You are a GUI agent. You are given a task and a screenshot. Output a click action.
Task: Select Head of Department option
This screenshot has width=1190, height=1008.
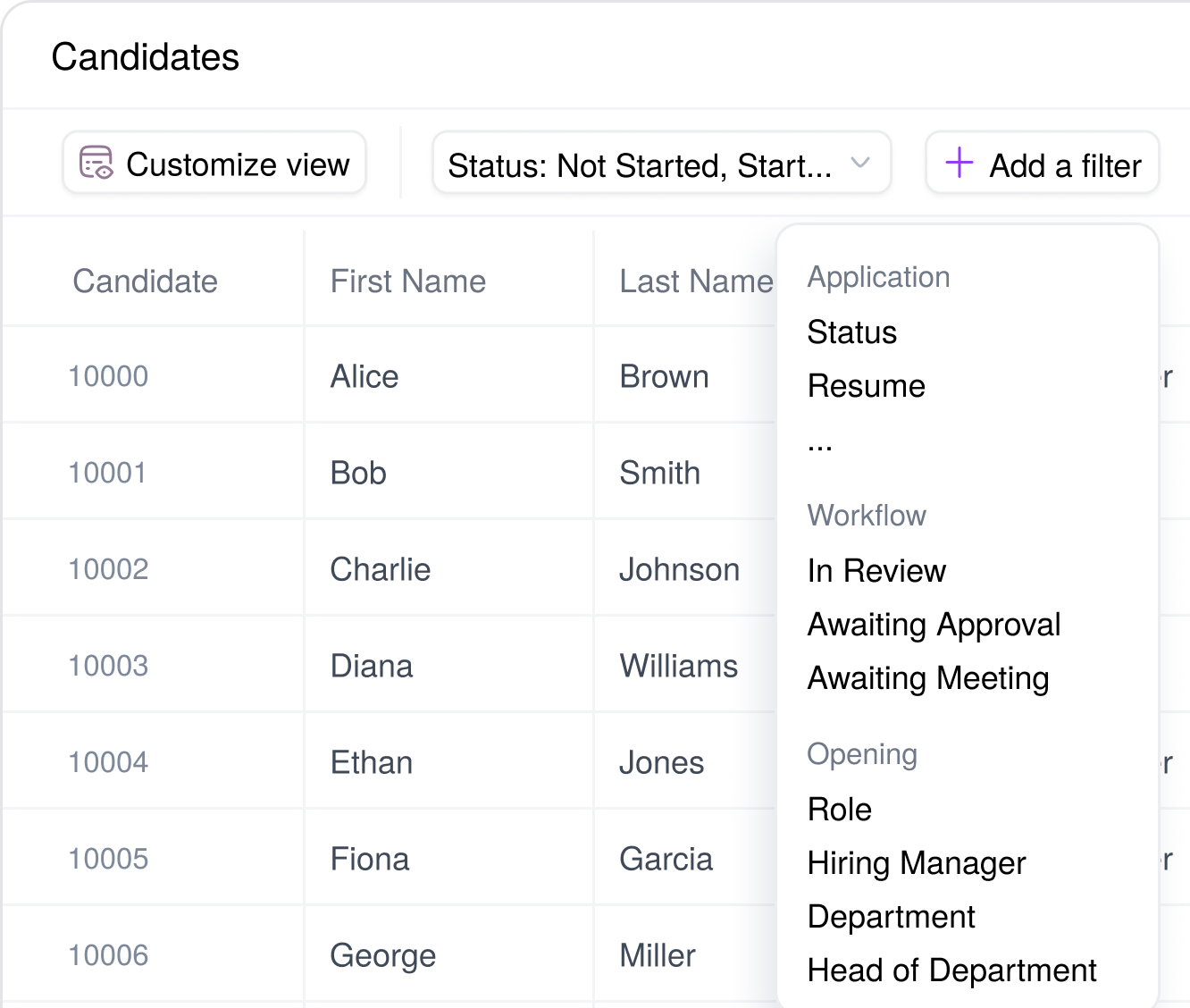951,970
